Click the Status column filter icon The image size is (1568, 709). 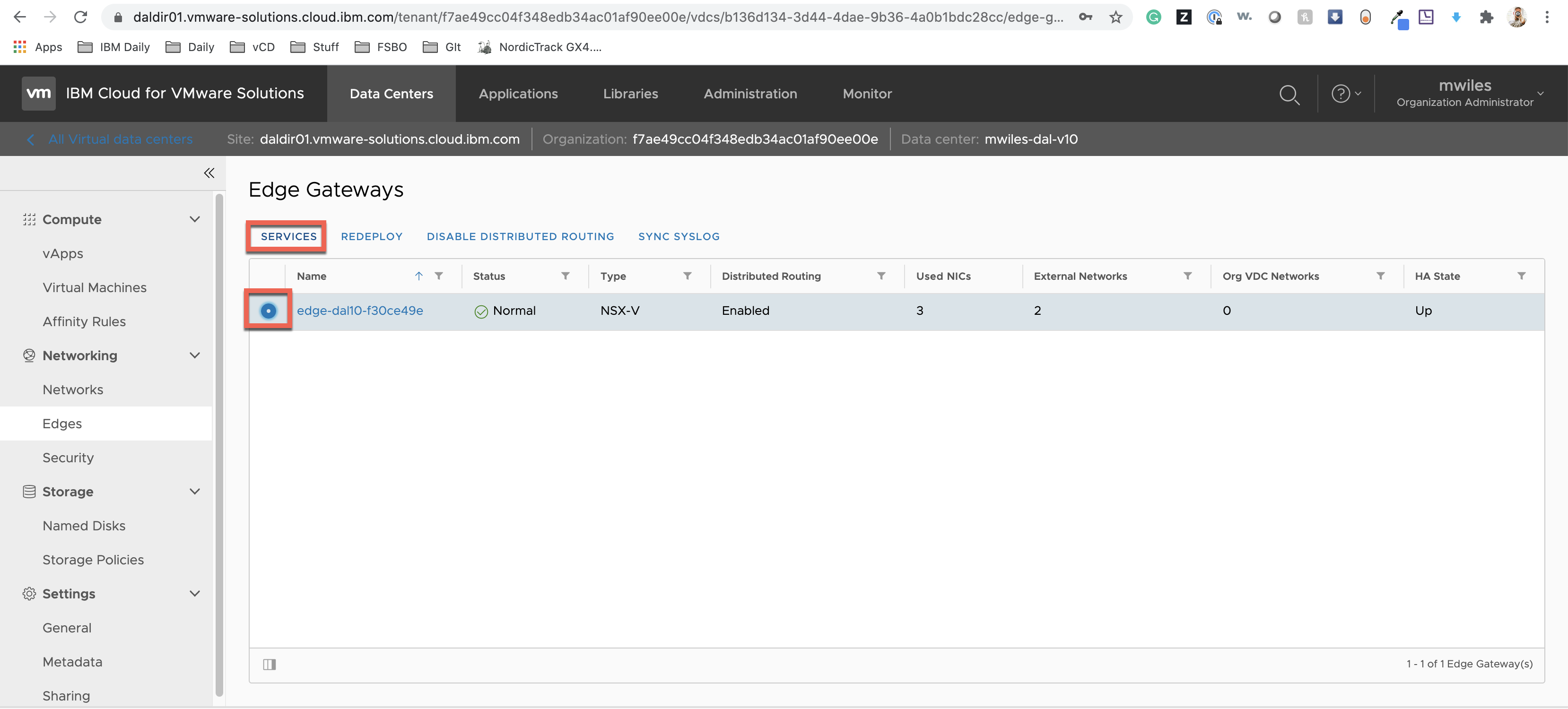click(x=565, y=276)
